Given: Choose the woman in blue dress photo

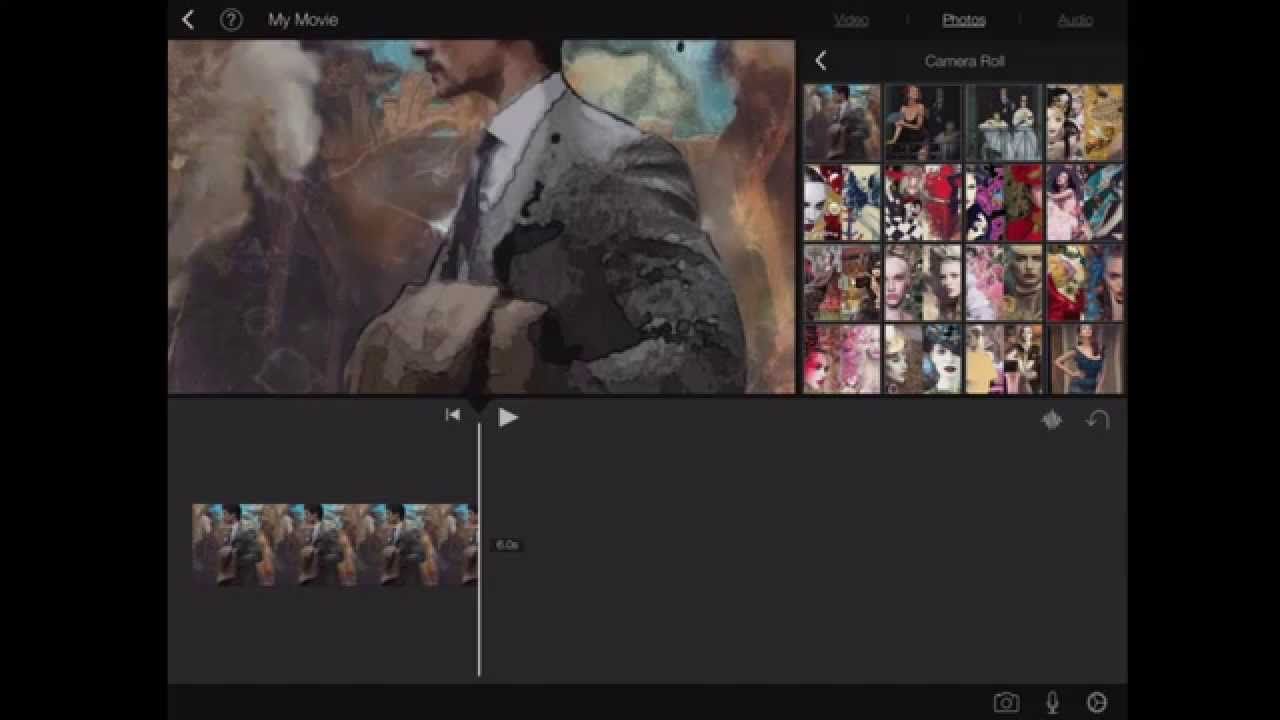Looking at the screenshot, I should point(1085,359).
